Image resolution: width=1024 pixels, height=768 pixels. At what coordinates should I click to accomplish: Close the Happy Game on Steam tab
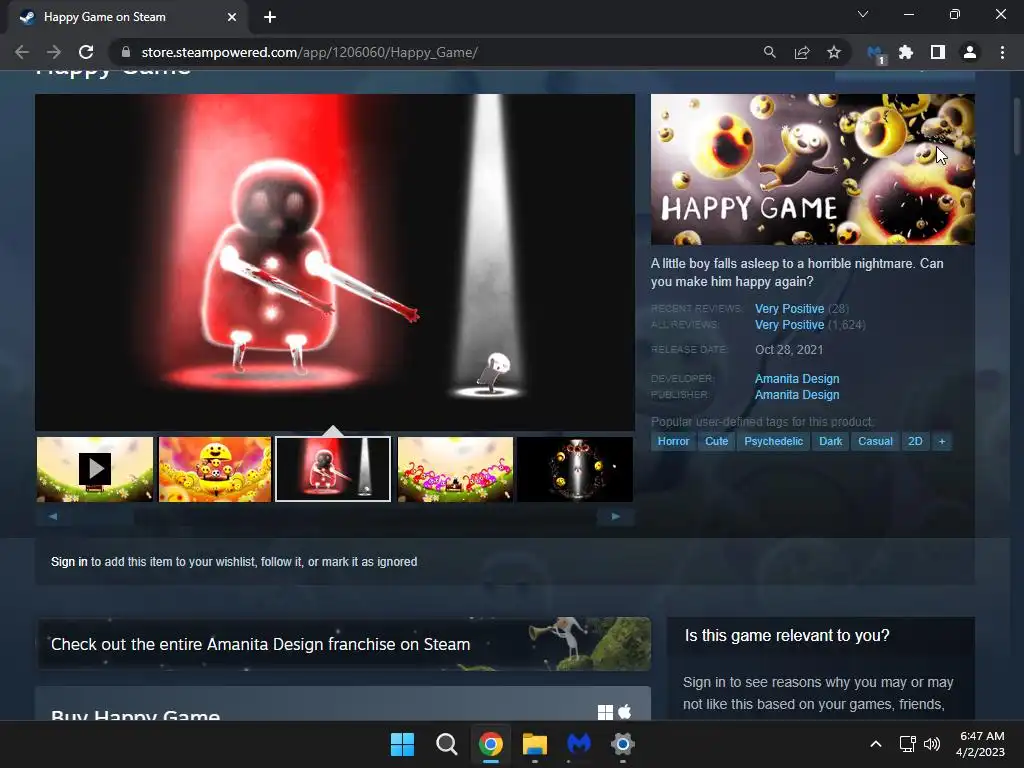tap(232, 18)
